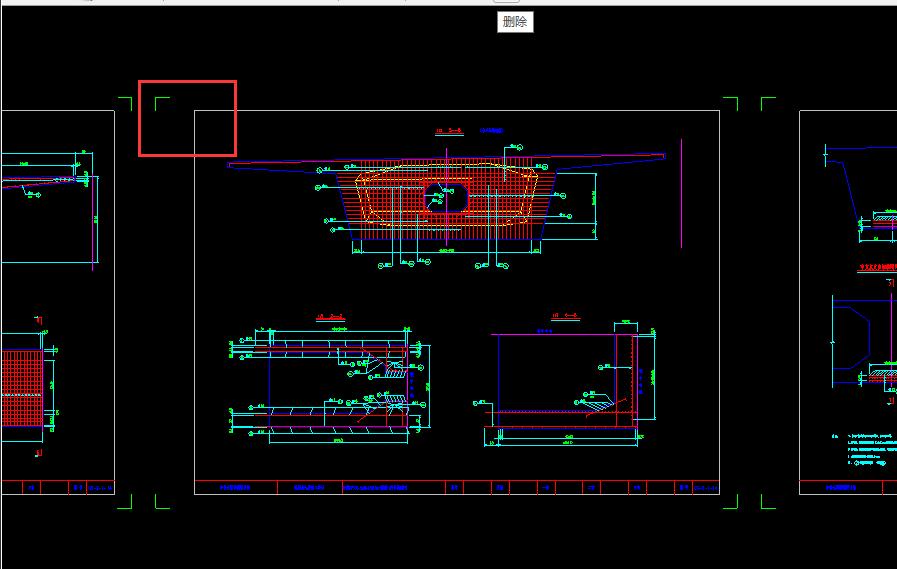Viewport: 897px width, 569px height.
Task: Select the bottom-right section view drawing
Action: [x=565, y=380]
